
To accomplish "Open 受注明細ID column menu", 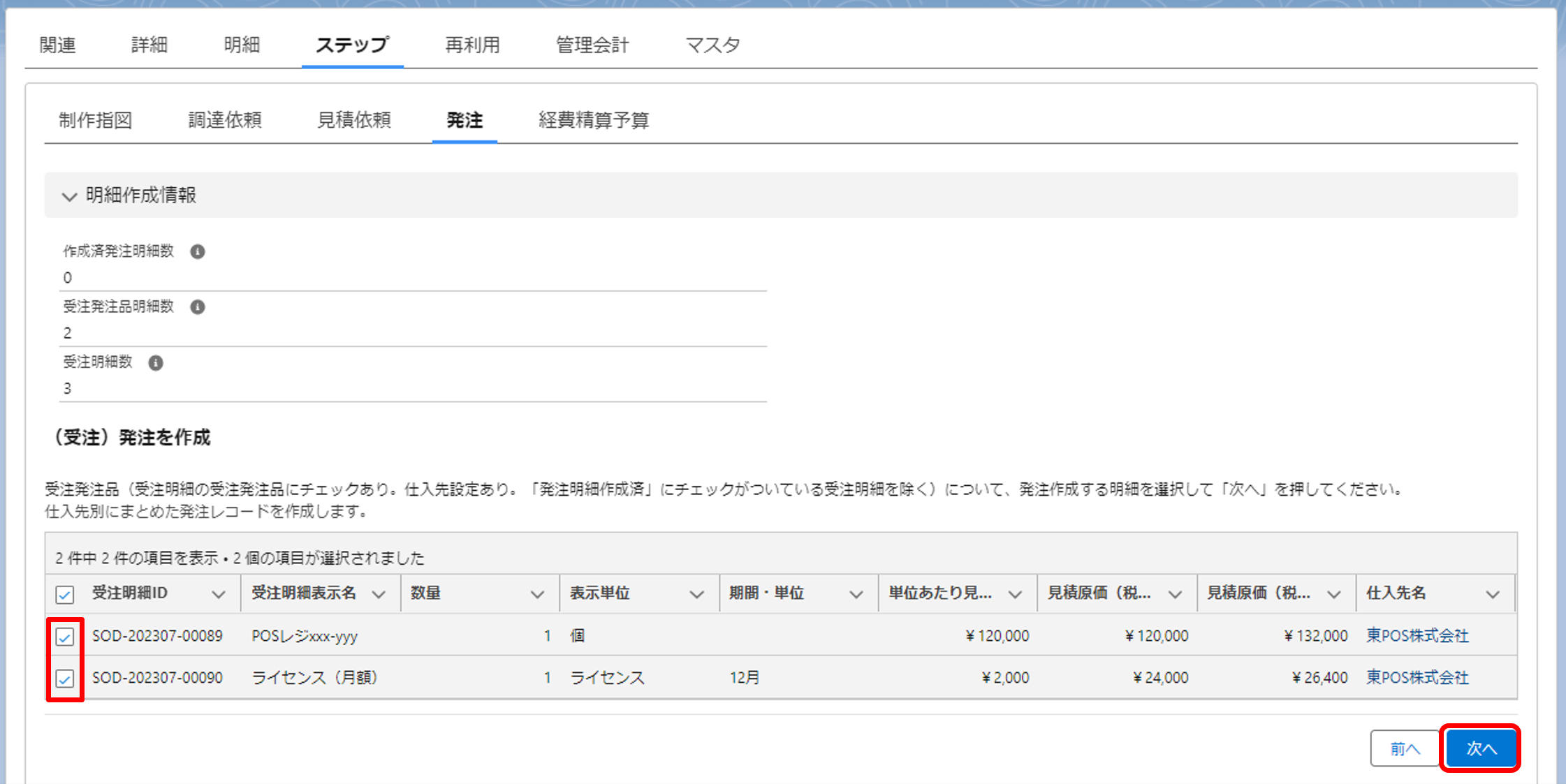I will pyautogui.click(x=219, y=595).
